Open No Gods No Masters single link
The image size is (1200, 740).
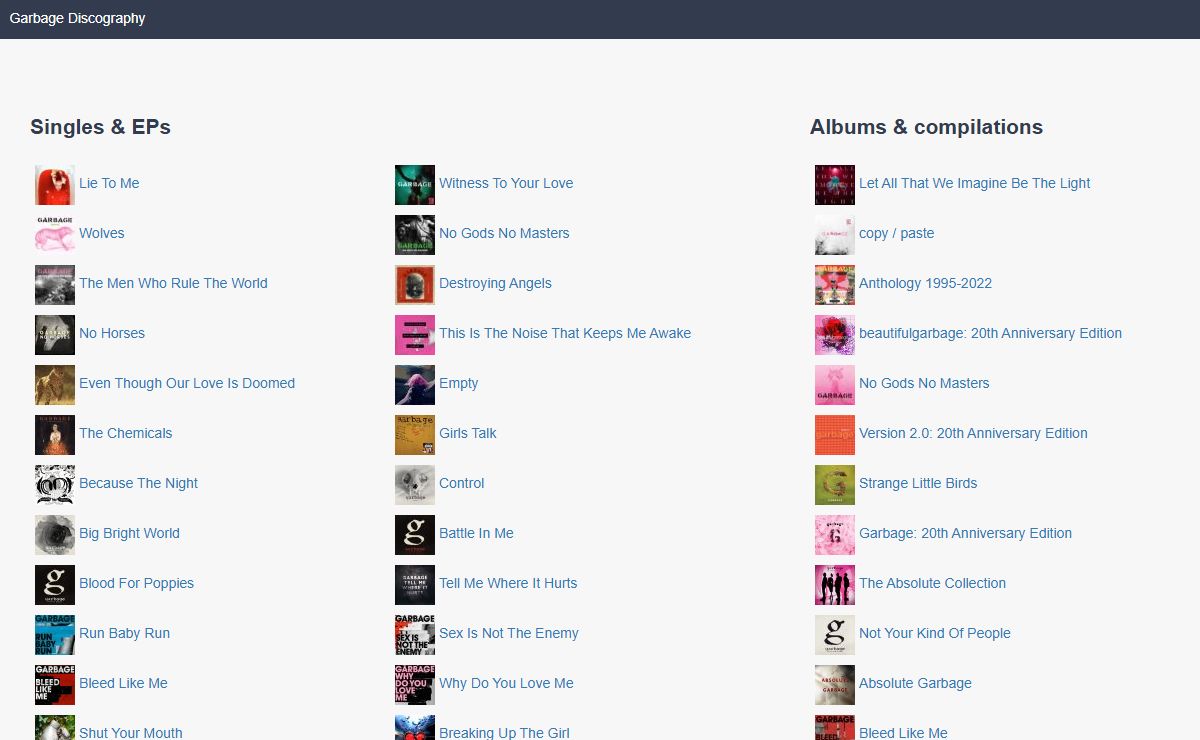pyautogui.click(x=504, y=233)
